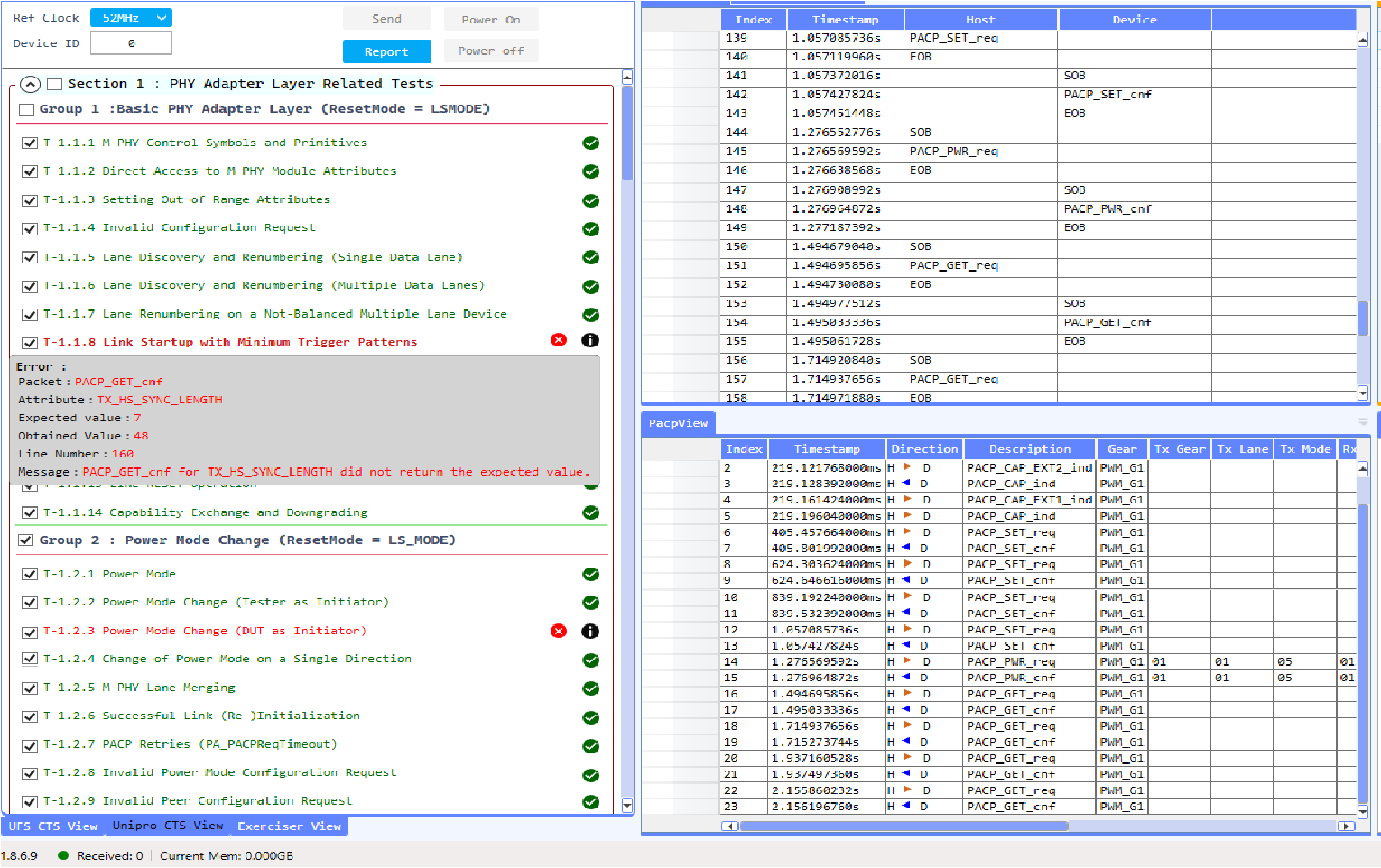Click pass icon for T-1.1.6 Multiple Data Lanes
Image resolution: width=1381 pixels, height=868 pixels.
click(x=591, y=286)
